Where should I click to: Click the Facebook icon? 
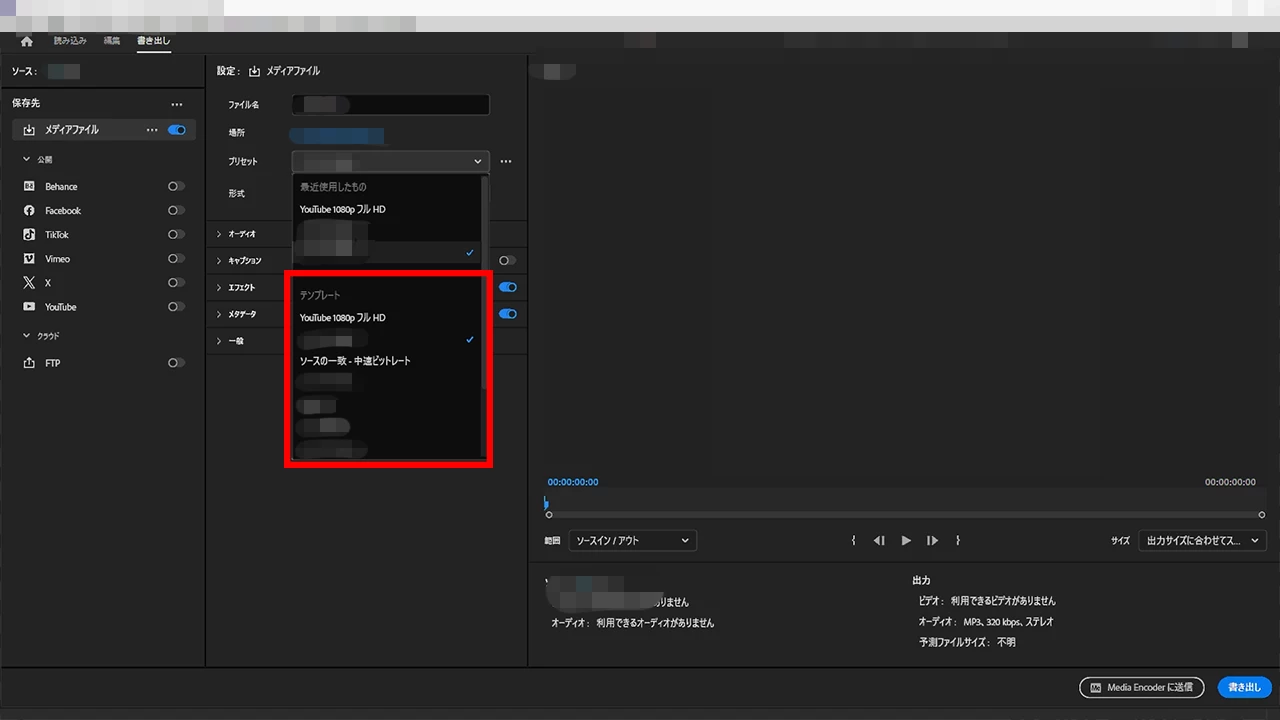coord(29,210)
